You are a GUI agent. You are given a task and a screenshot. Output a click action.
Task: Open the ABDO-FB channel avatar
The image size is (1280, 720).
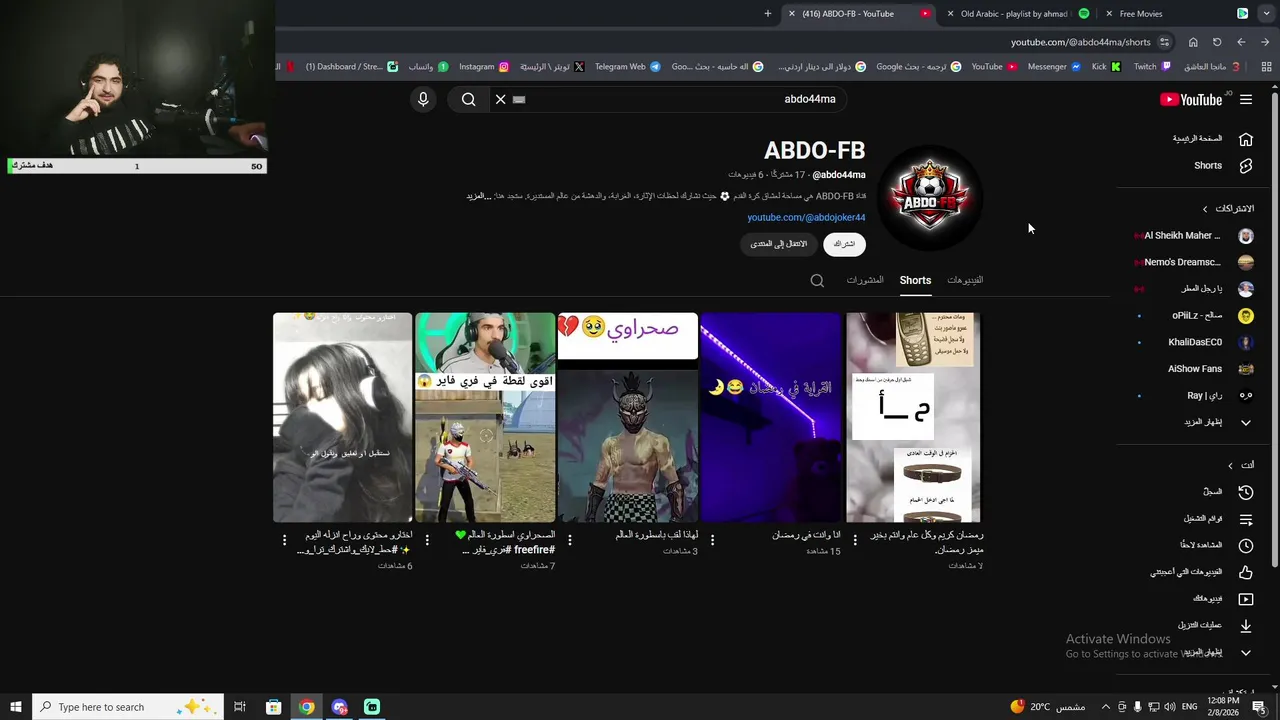[x=930, y=196]
